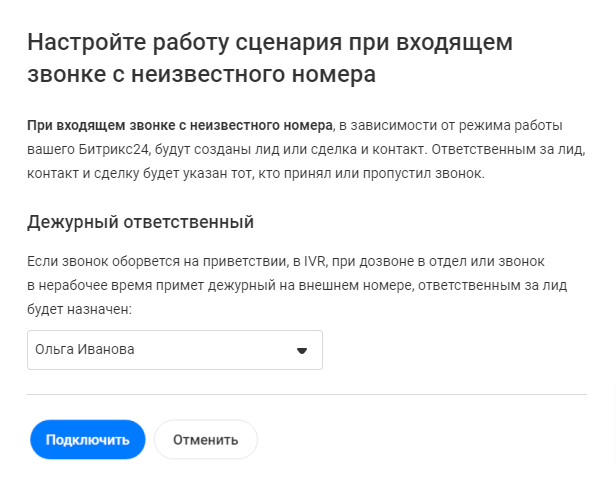Image resolution: width=615 pixels, height=486 pixels.
Task: Open the Ольга Иванова responsible dropdown
Action: 174,350
